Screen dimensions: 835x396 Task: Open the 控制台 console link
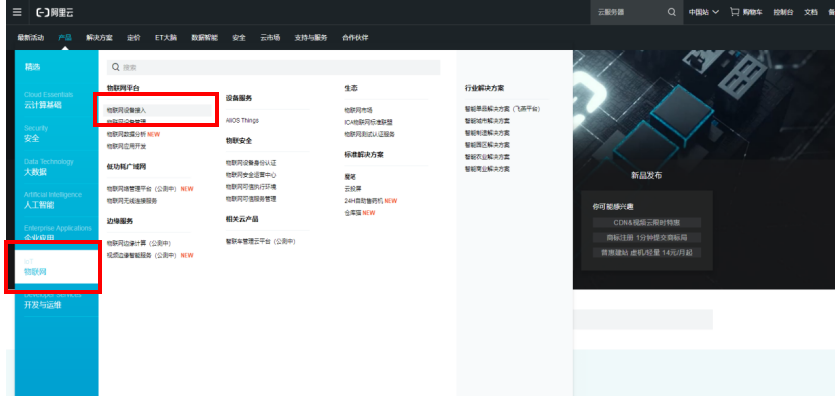(x=783, y=12)
